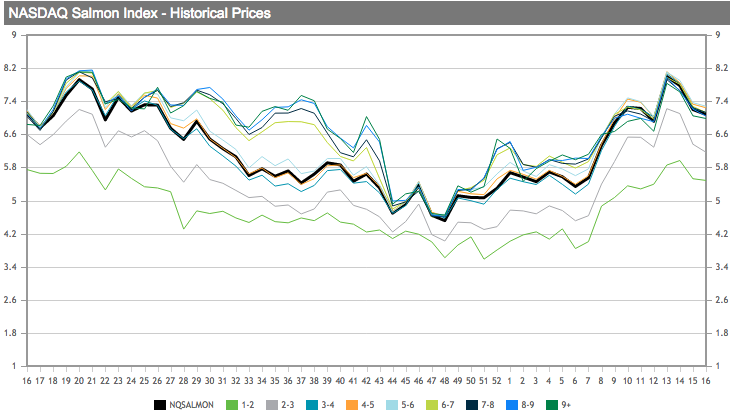Click week 52 on the x-axis
This screenshot has width=733, height=419.
click(x=496, y=381)
